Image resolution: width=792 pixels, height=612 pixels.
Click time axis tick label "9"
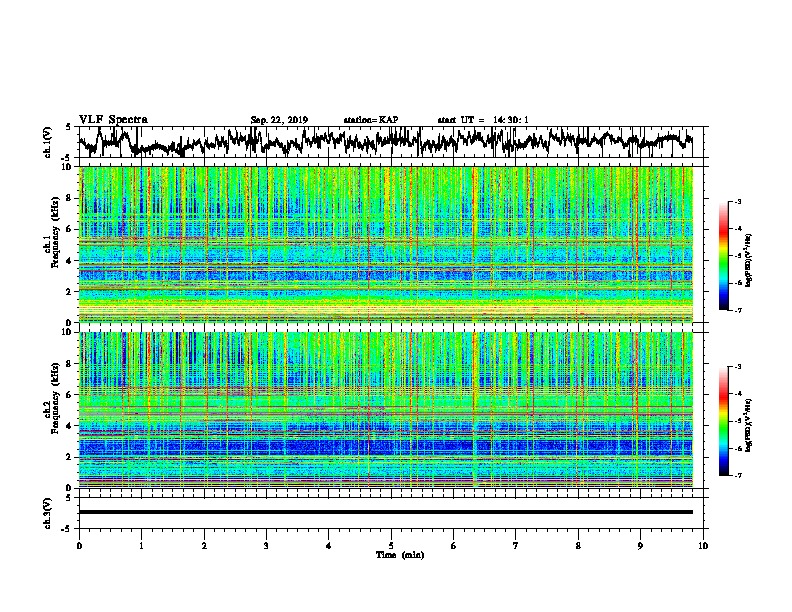tap(640, 546)
